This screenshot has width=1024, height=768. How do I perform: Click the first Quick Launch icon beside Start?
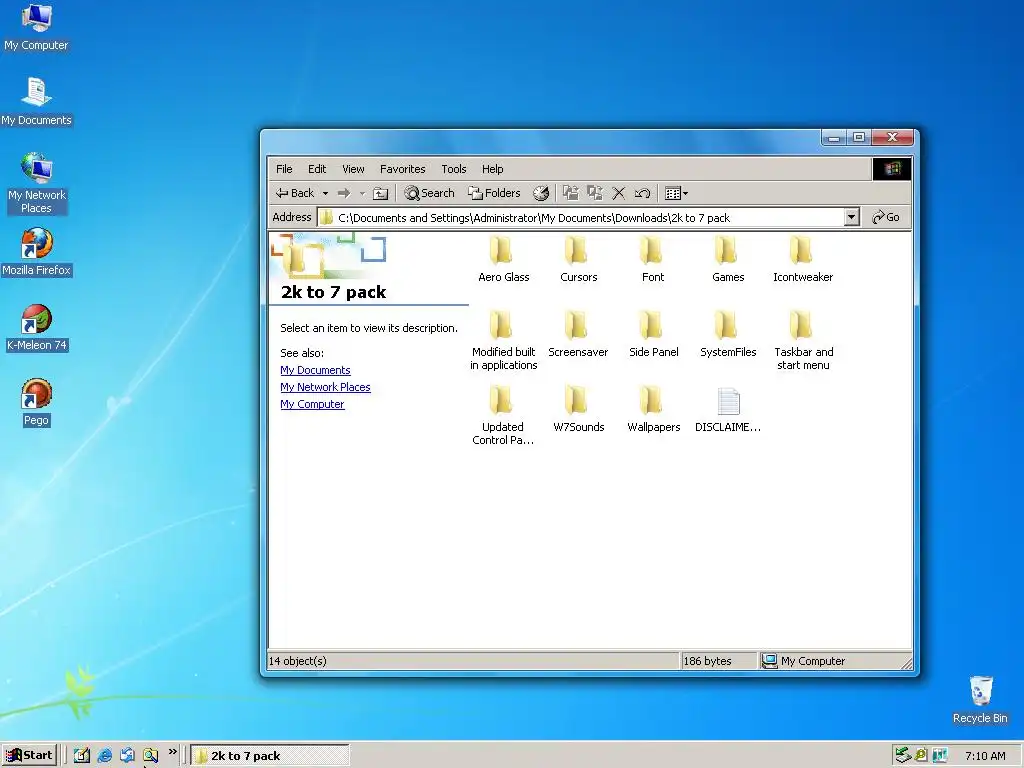82,756
